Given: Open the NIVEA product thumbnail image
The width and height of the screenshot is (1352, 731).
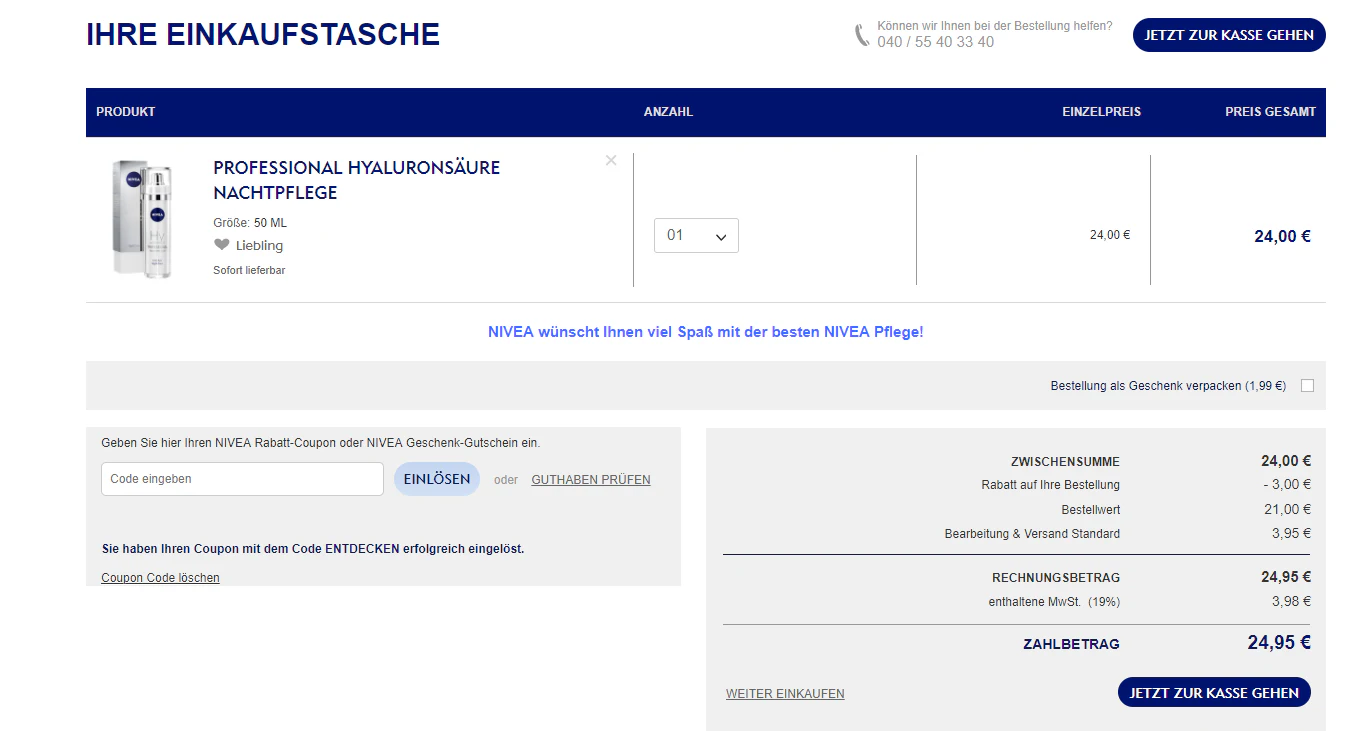Looking at the screenshot, I should pos(143,218).
